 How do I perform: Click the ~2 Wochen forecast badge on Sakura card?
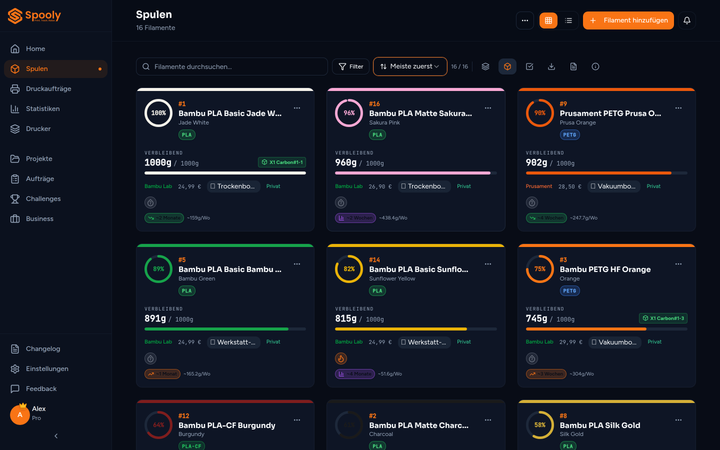click(x=355, y=218)
